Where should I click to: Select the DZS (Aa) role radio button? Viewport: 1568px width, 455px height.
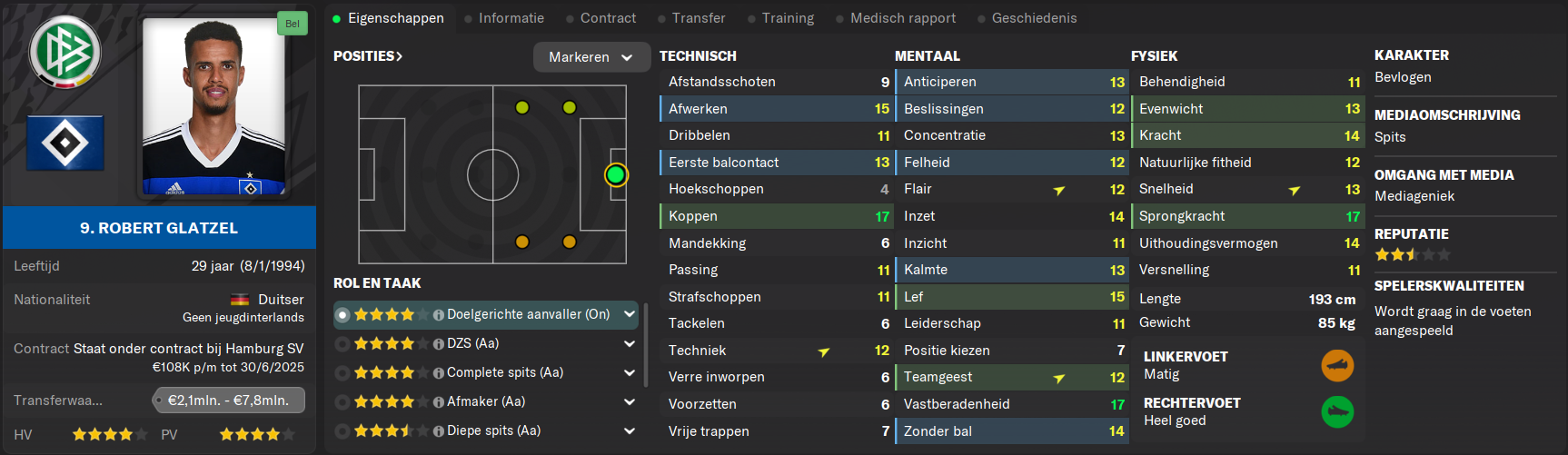pos(342,344)
